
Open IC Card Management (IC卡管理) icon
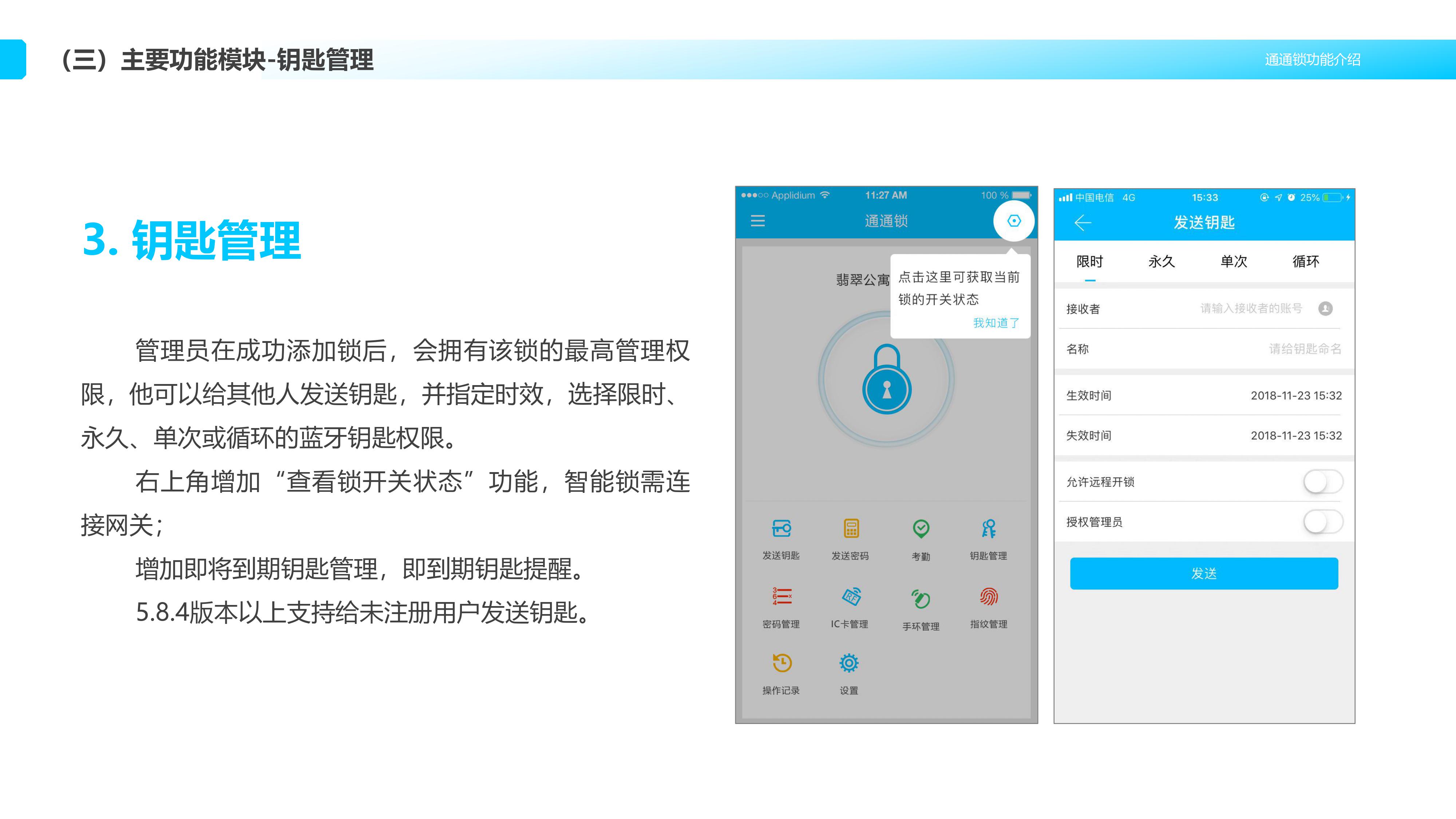tap(851, 597)
